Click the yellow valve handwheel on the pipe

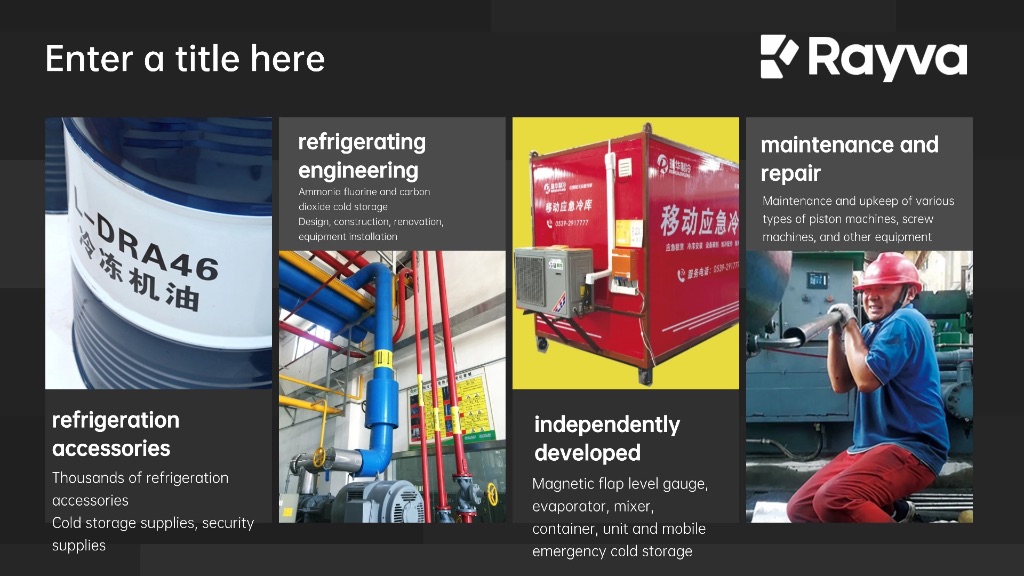[319, 457]
